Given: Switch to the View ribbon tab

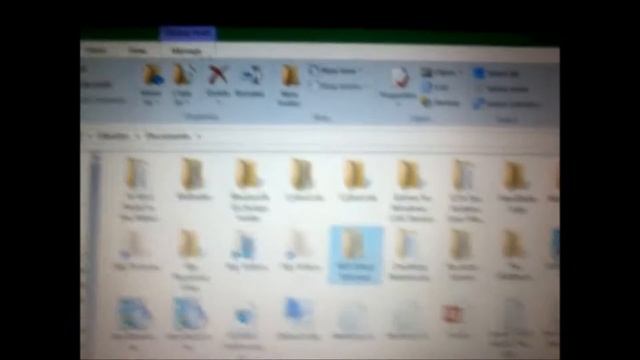Looking at the screenshot, I should 137,51.
